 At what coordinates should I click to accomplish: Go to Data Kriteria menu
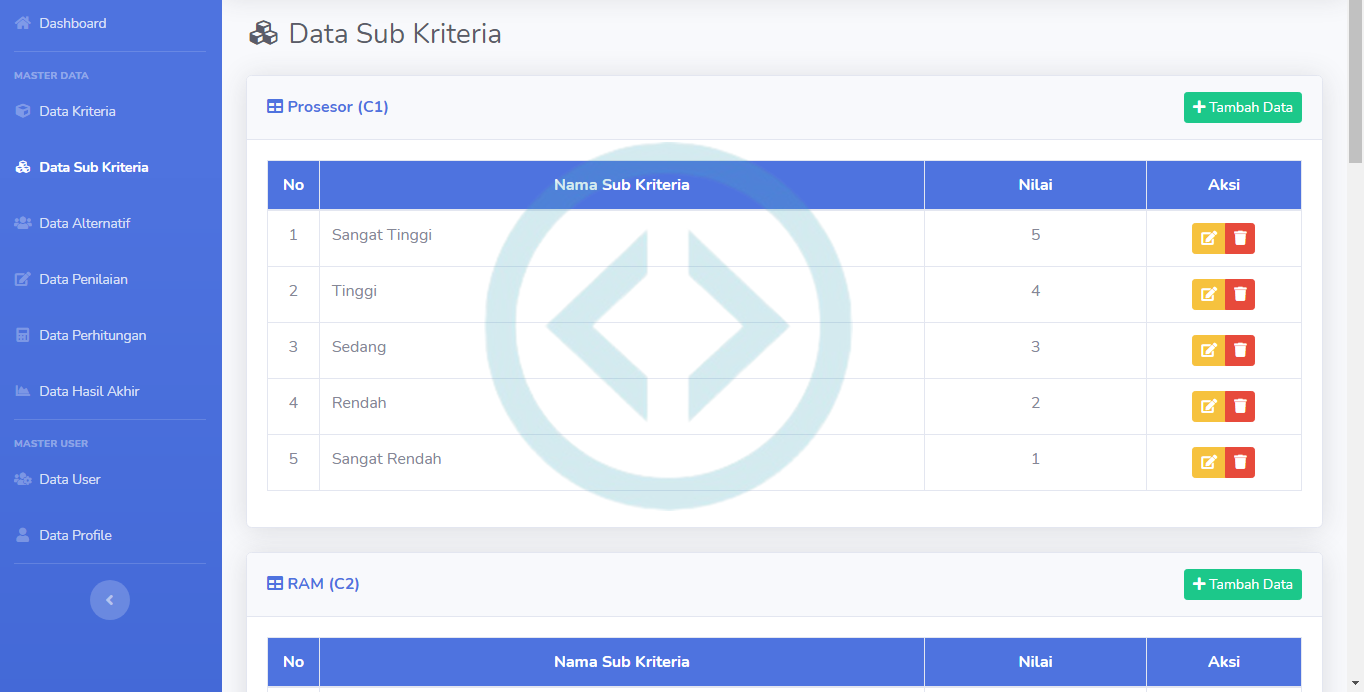coord(77,111)
